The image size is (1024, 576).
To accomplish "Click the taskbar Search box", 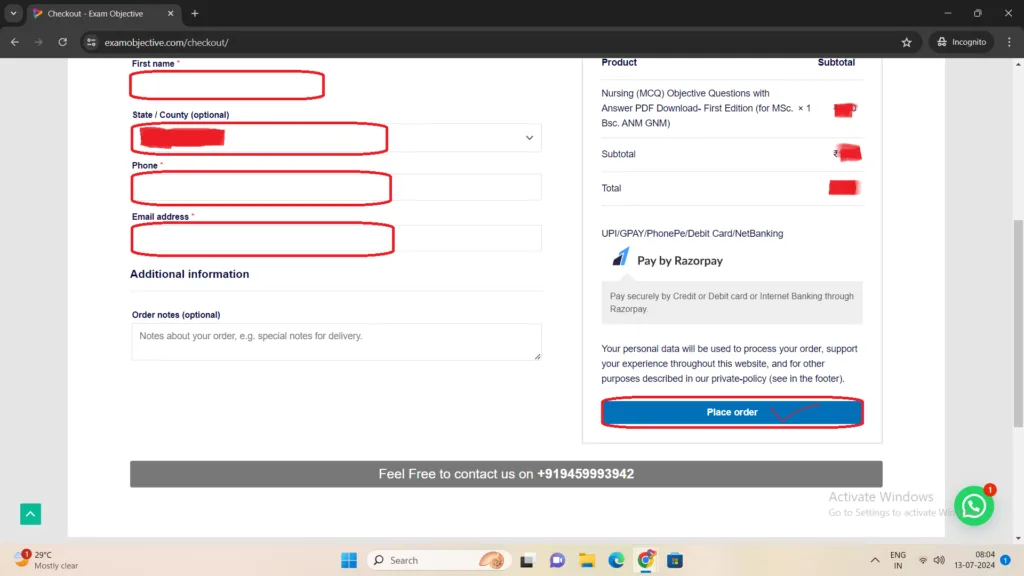I will pos(439,560).
